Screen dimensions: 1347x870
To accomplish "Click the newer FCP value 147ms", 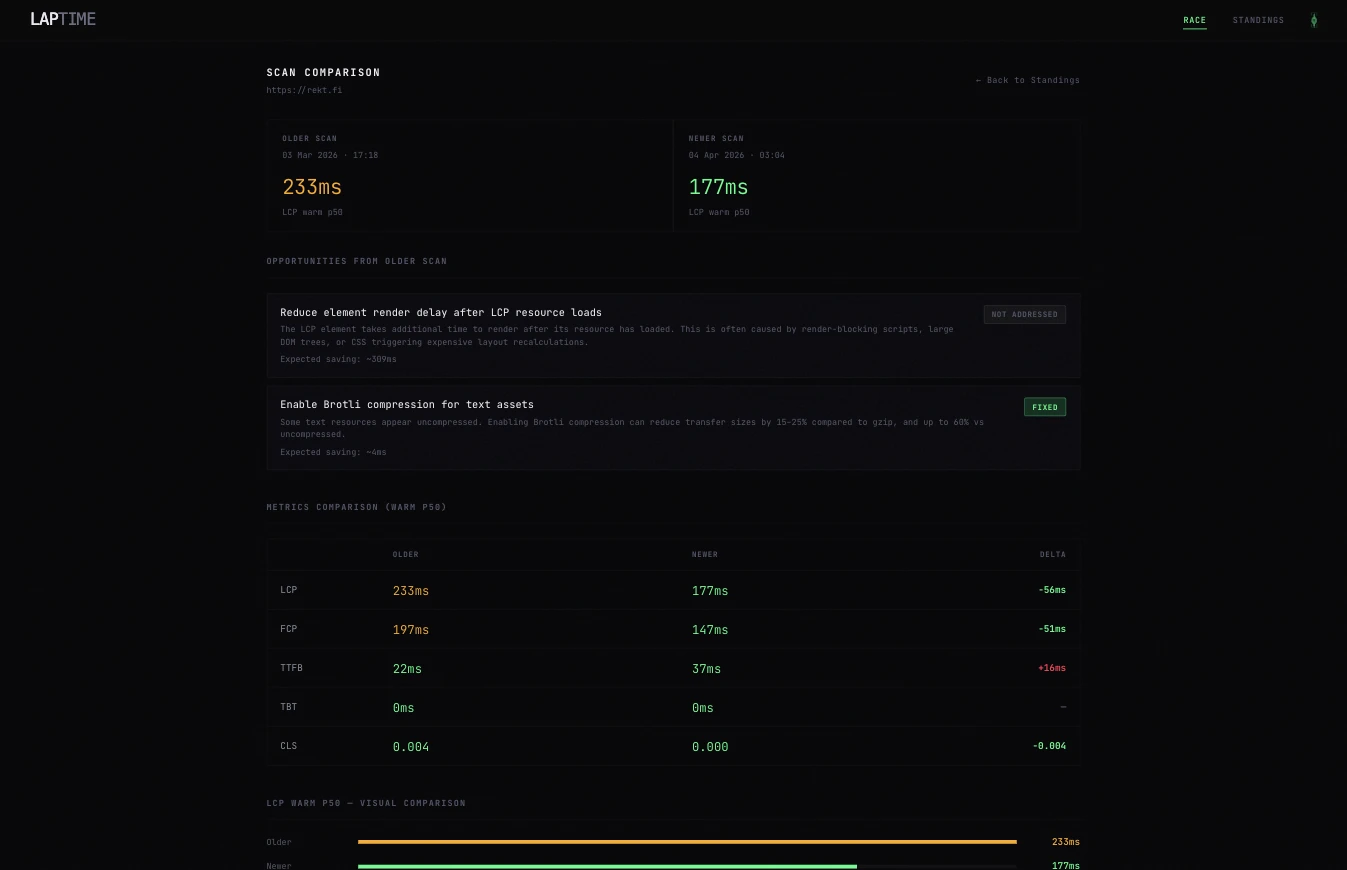I will (x=710, y=630).
